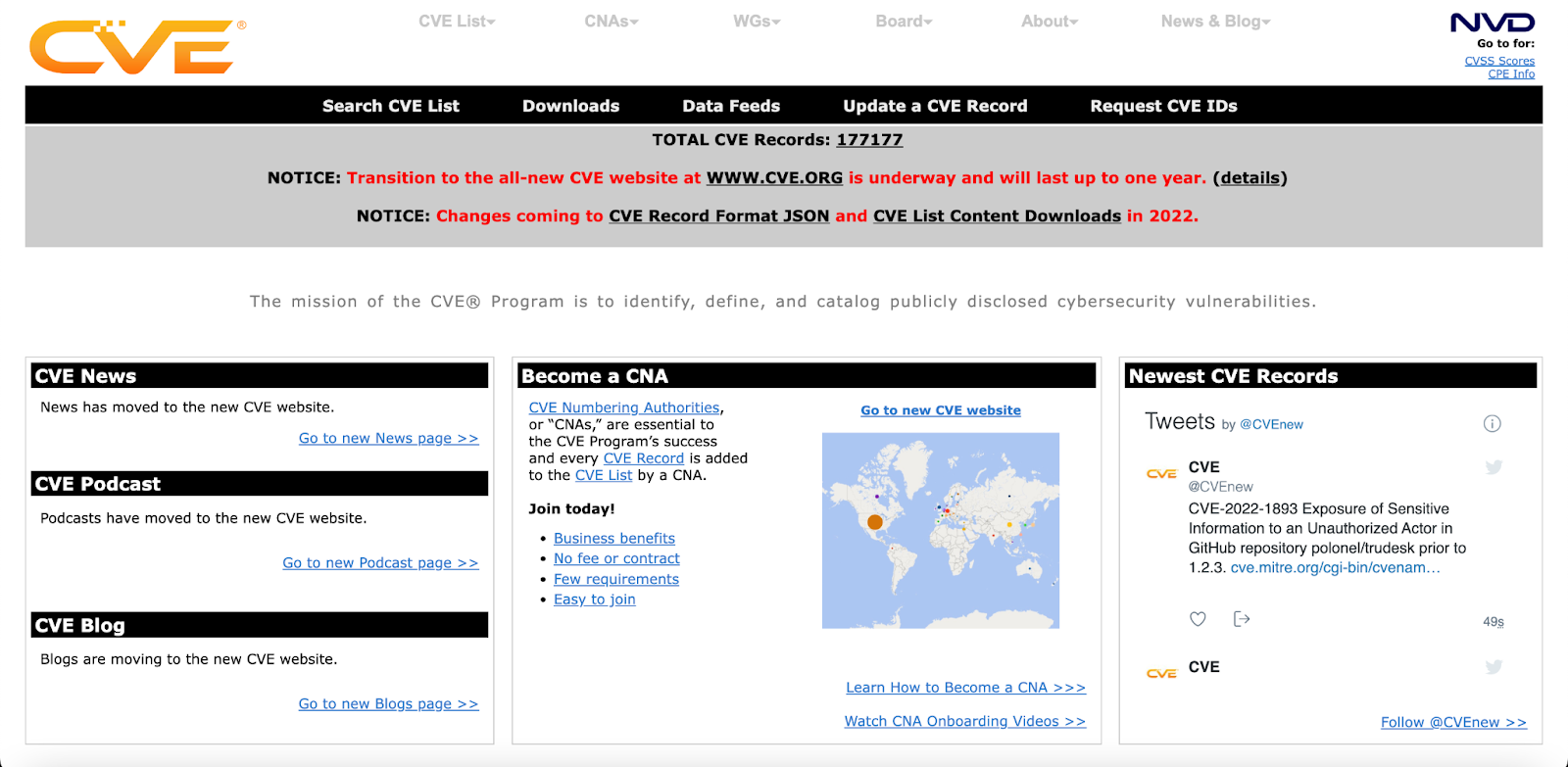
Task: Expand the CVE List menu
Action: tap(457, 22)
